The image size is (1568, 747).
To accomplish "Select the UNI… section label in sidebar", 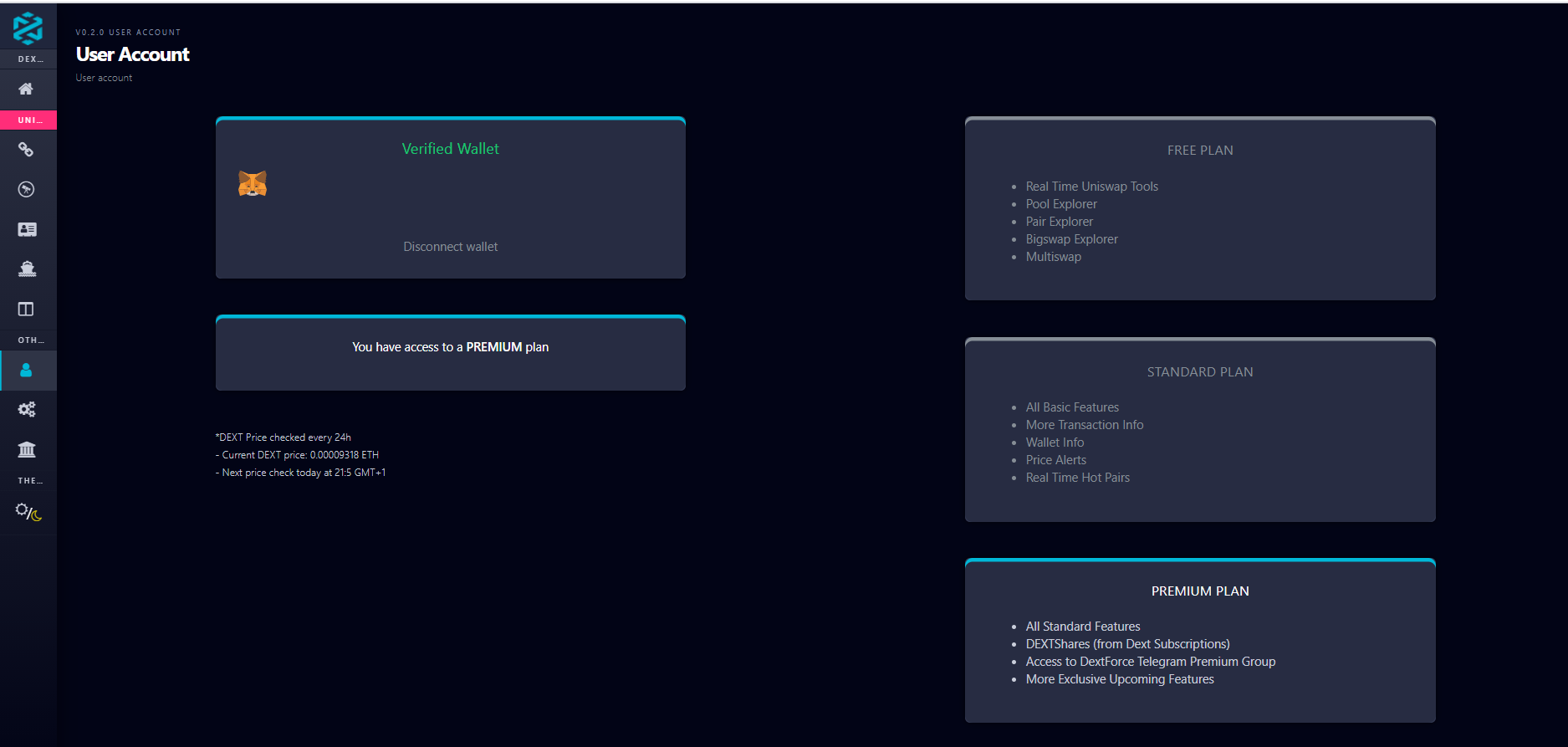I will point(29,120).
